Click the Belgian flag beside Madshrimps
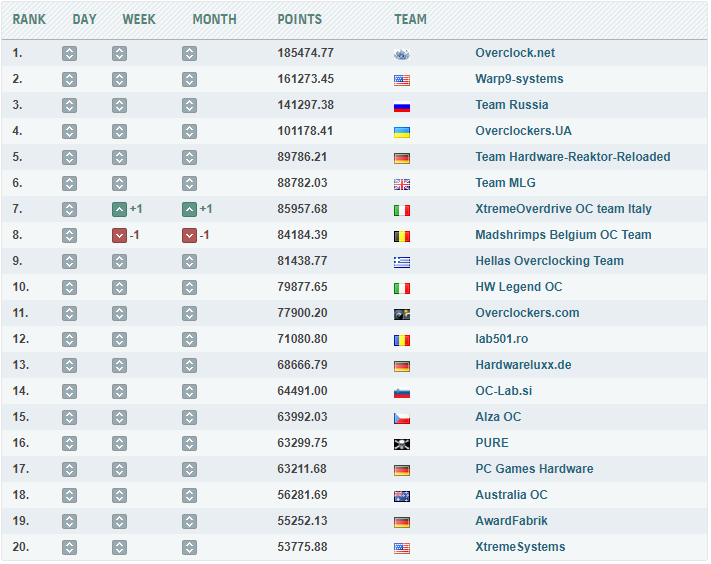This screenshot has height=564, width=711. tap(402, 236)
